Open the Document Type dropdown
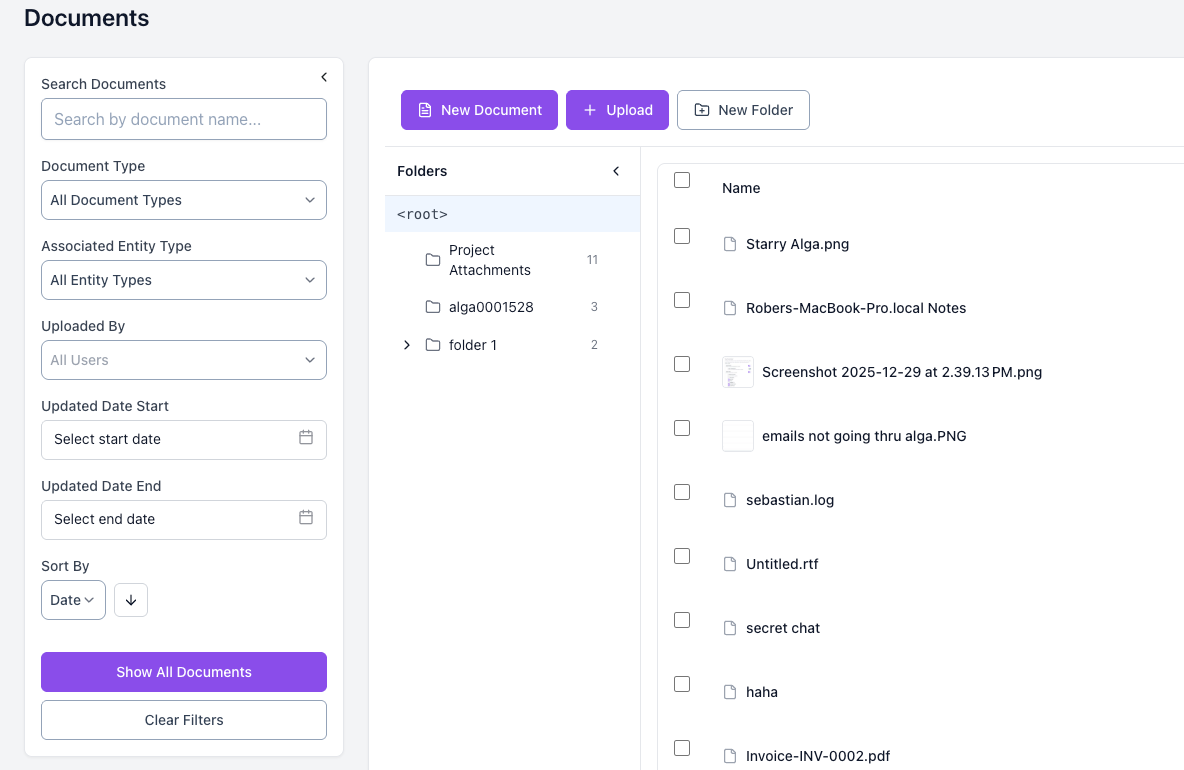The image size is (1184, 770). coord(183,200)
